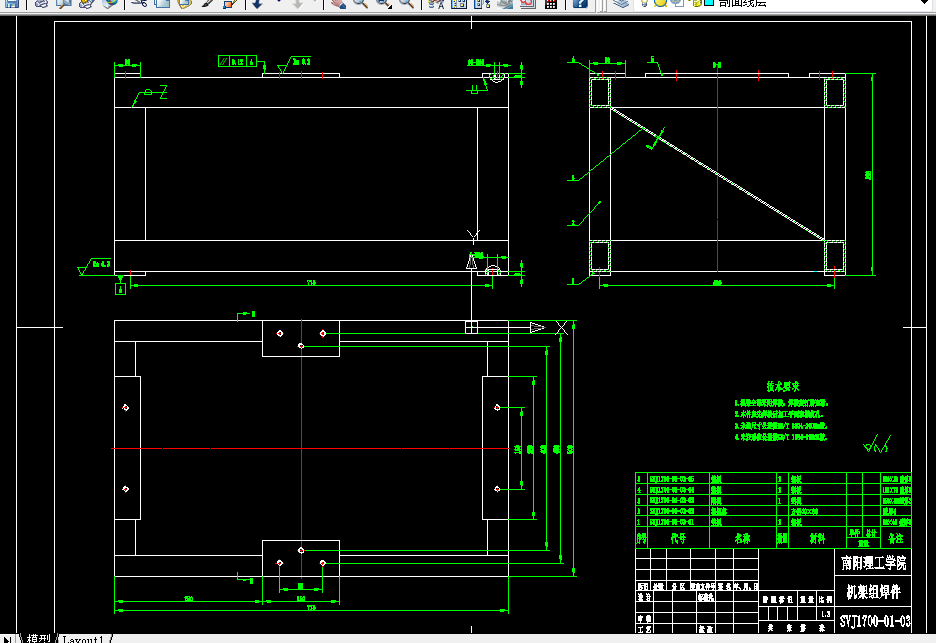936x643 pixels.
Task: Click the Paste icon
Action: pos(184,3)
